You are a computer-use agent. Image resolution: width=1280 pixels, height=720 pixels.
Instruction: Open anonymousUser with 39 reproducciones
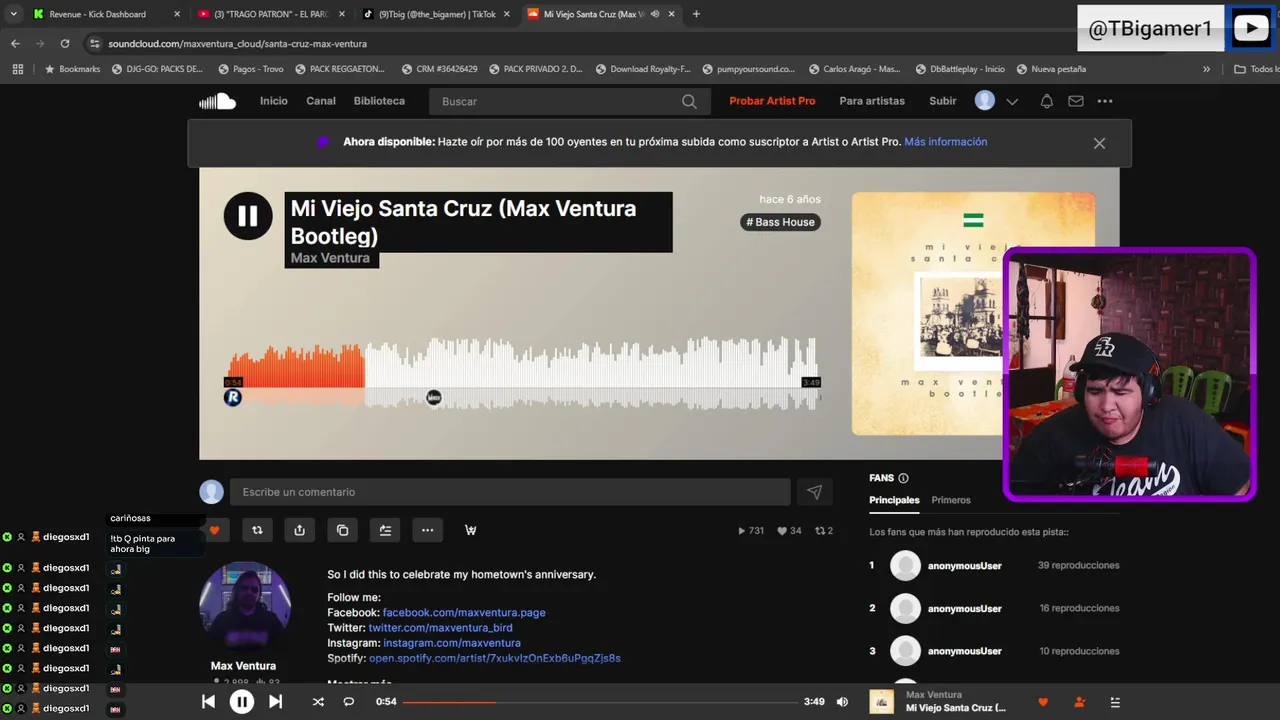(964, 565)
